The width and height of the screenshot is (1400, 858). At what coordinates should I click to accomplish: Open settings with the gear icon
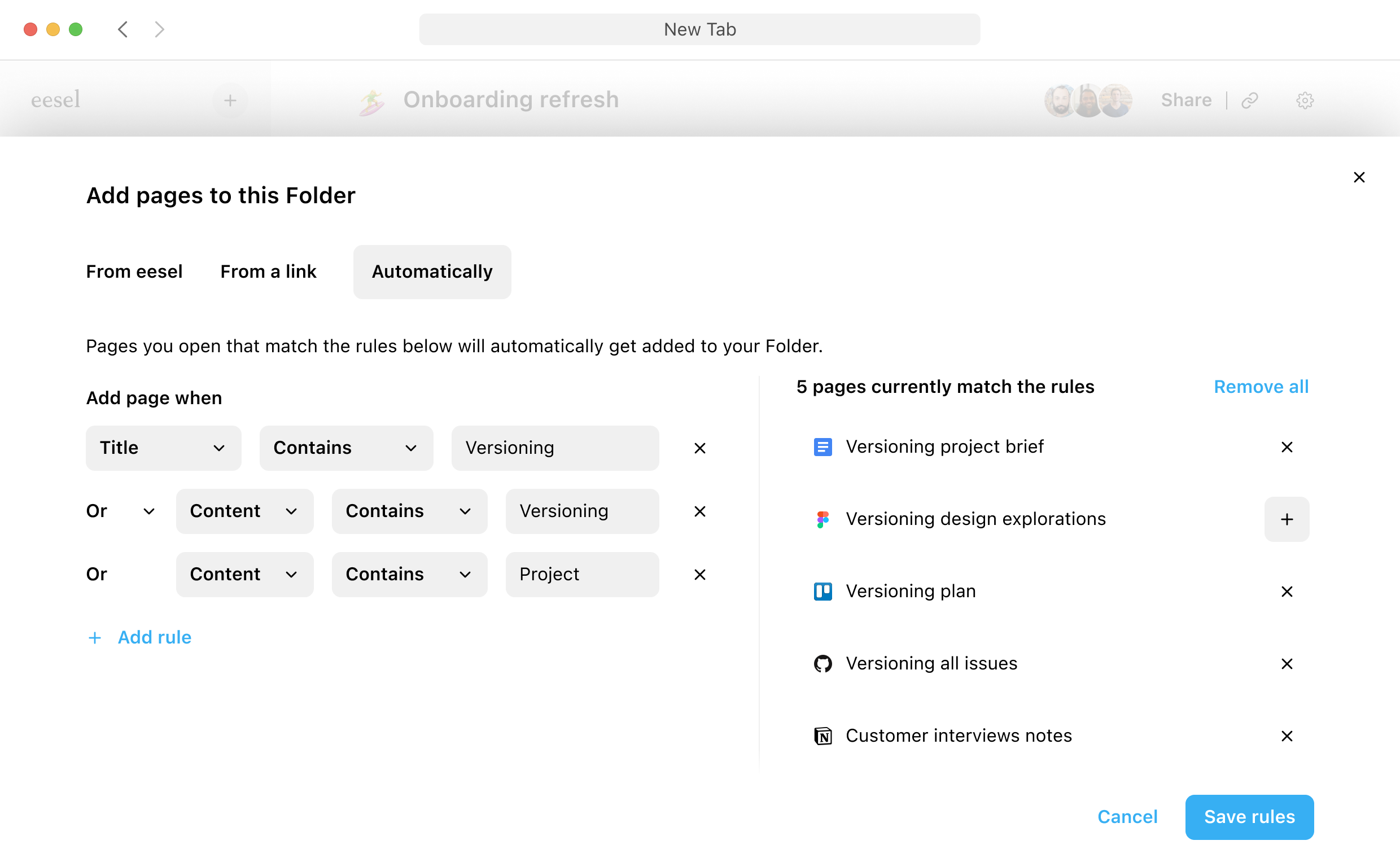pyautogui.click(x=1305, y=100)
